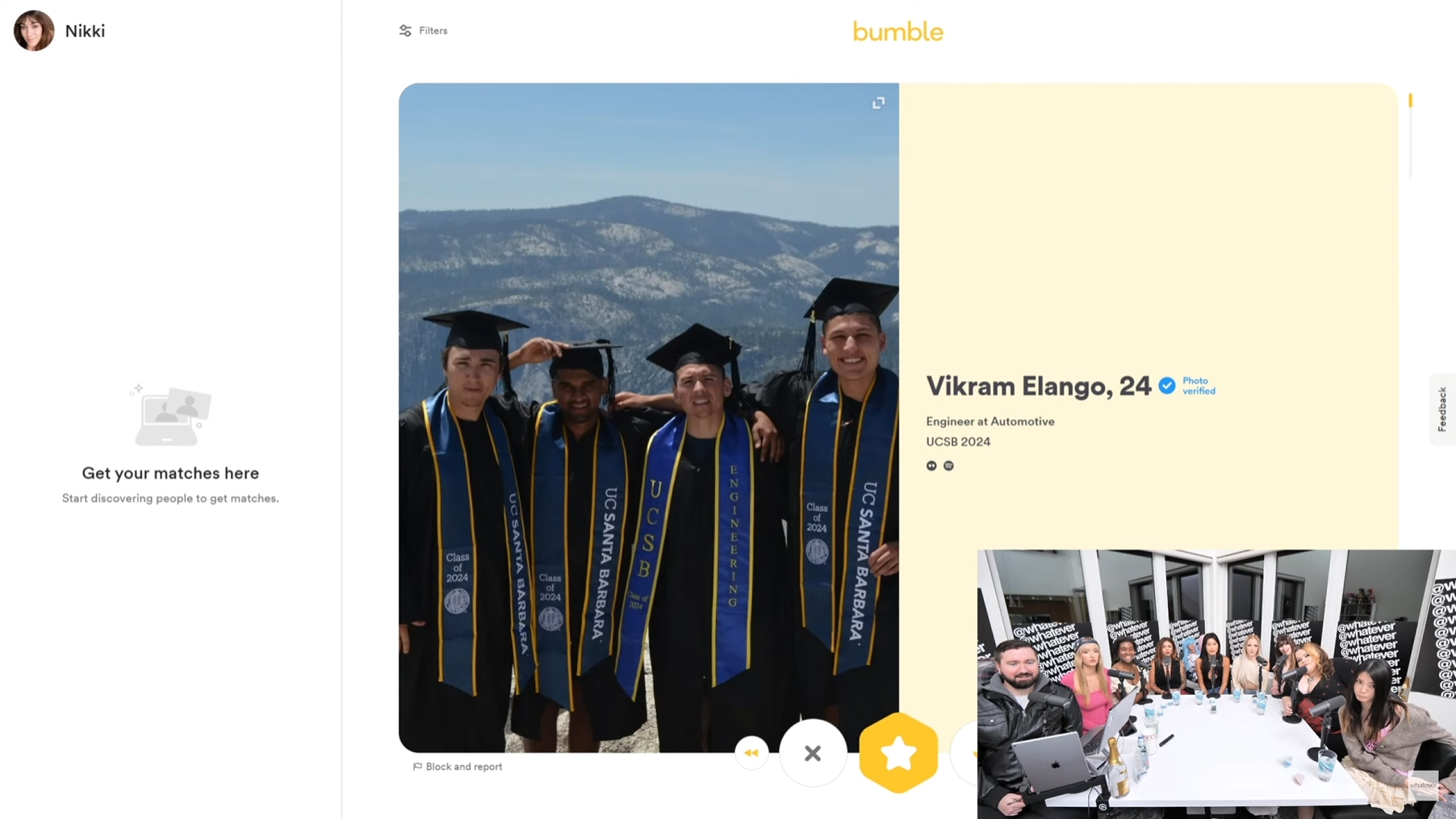Open Nikki's profile avatar

click(34, 31)
